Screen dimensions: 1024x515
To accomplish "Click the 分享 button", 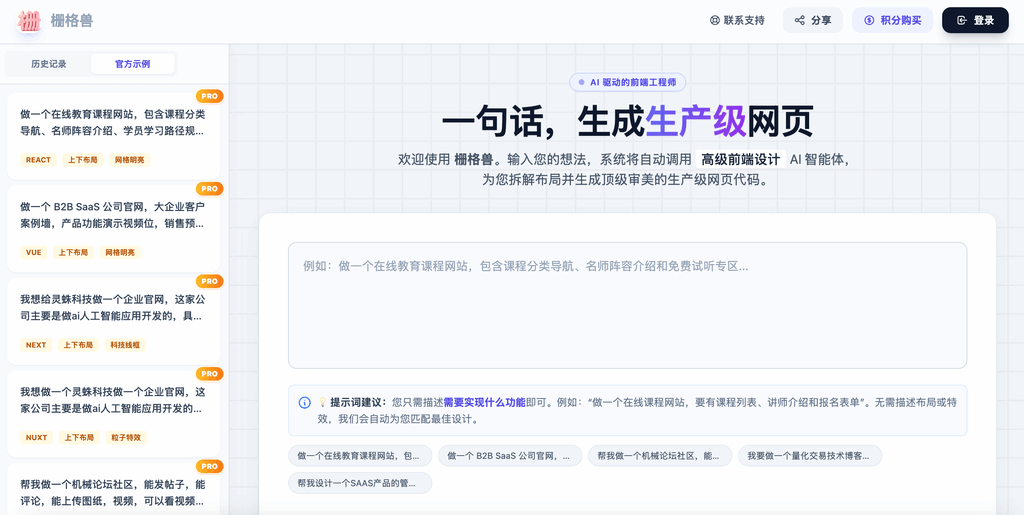I will [813, 20].
